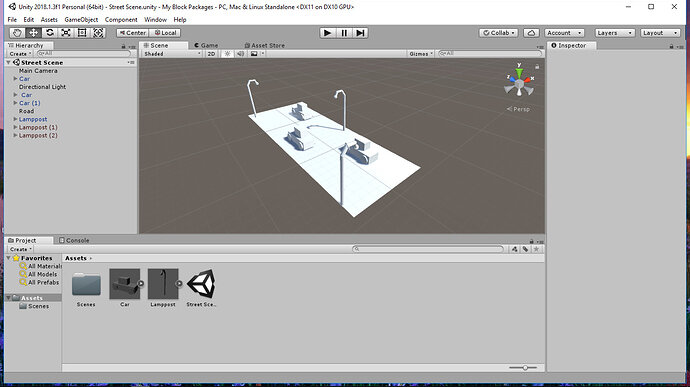Toggle Persp projection label
This screenshot has width=690, height=387.
[518, 109]
